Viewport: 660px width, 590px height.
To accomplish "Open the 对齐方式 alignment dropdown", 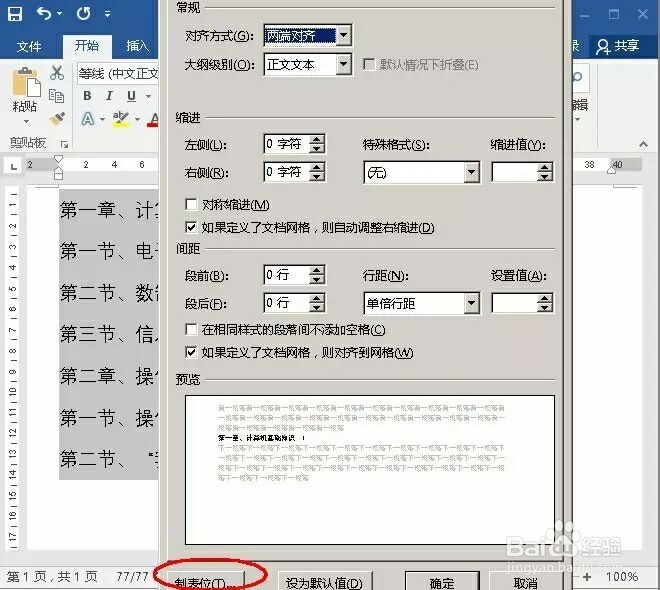I will point(344,35).
